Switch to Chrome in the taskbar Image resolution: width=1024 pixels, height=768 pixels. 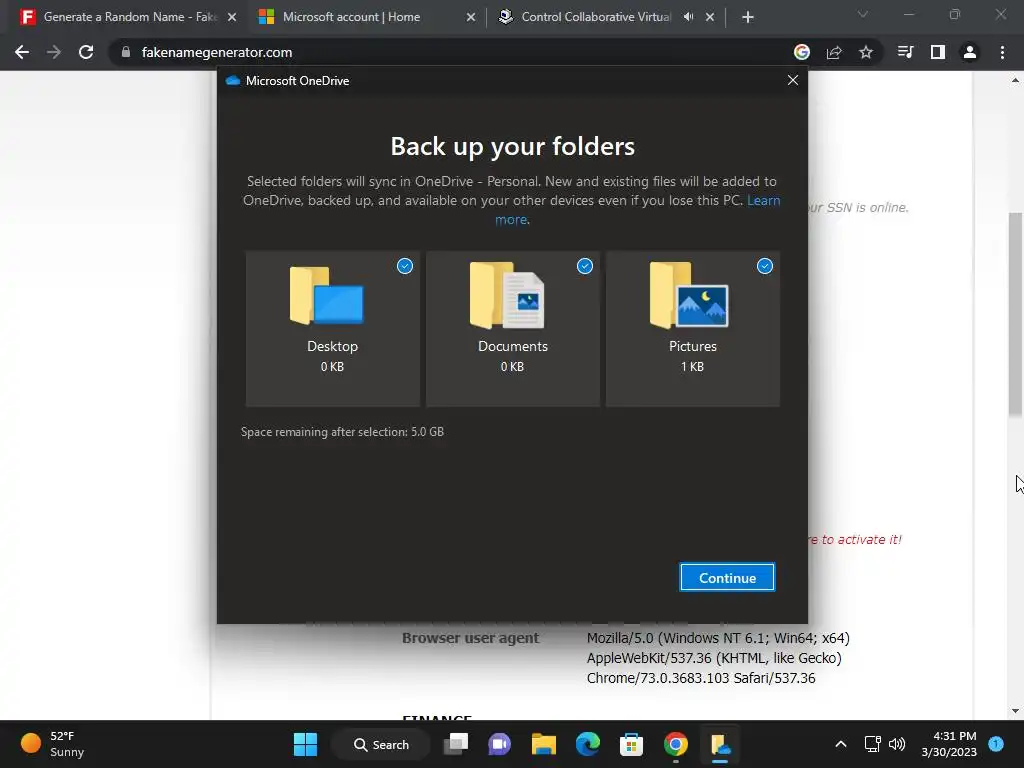click(676, 744)
